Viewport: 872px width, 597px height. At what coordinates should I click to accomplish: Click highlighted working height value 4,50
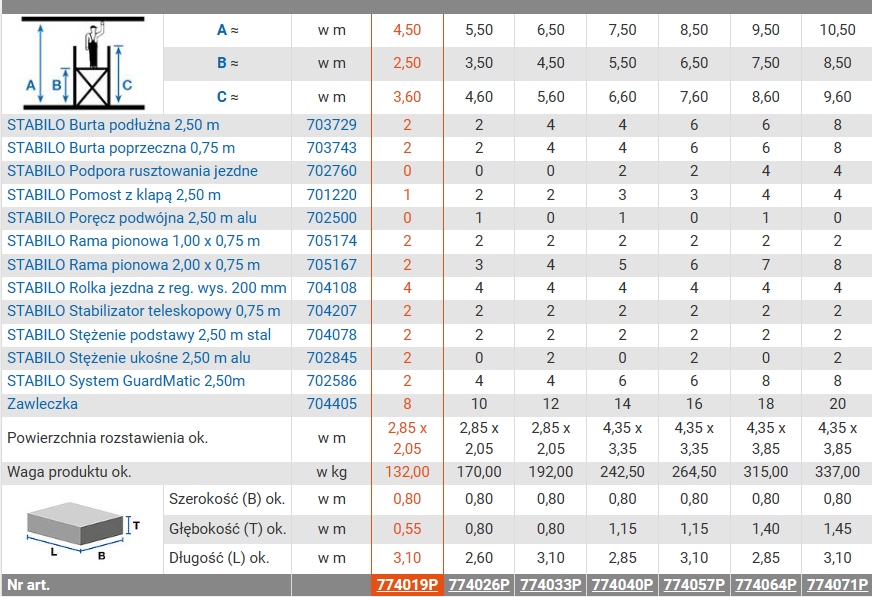(x=407, y=30)
